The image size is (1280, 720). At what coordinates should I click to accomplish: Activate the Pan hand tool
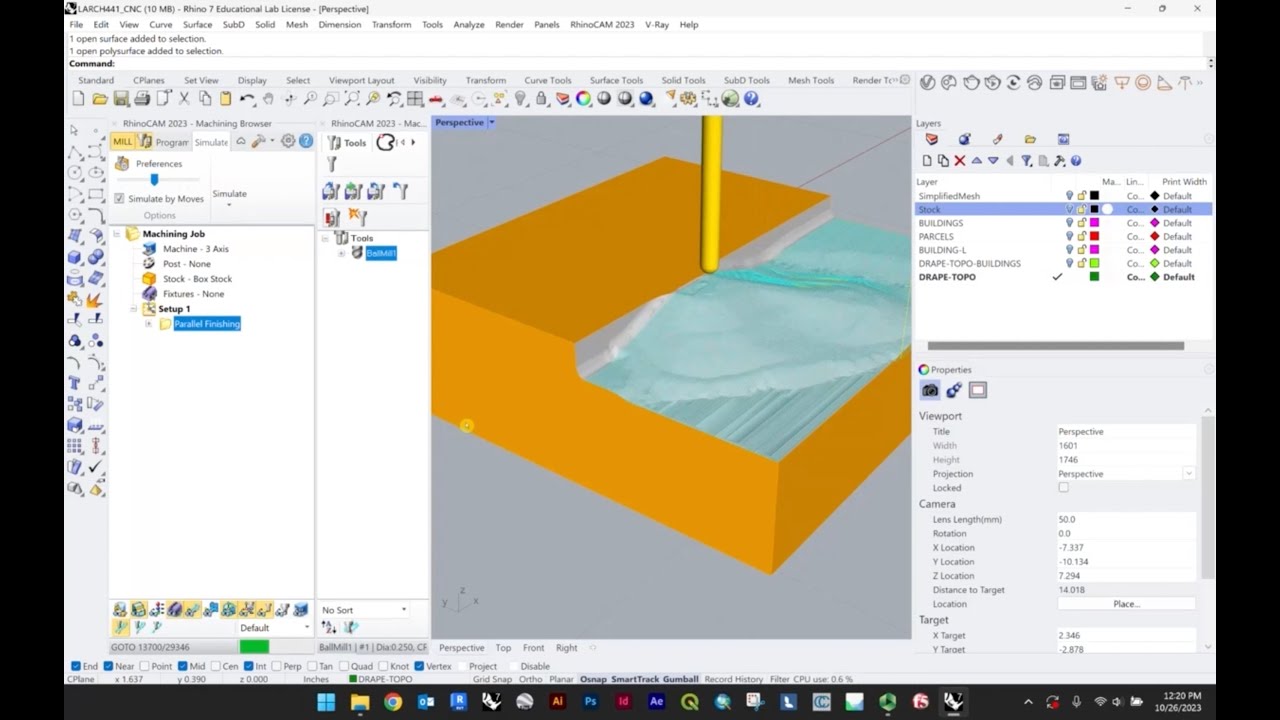click(268, 98)
